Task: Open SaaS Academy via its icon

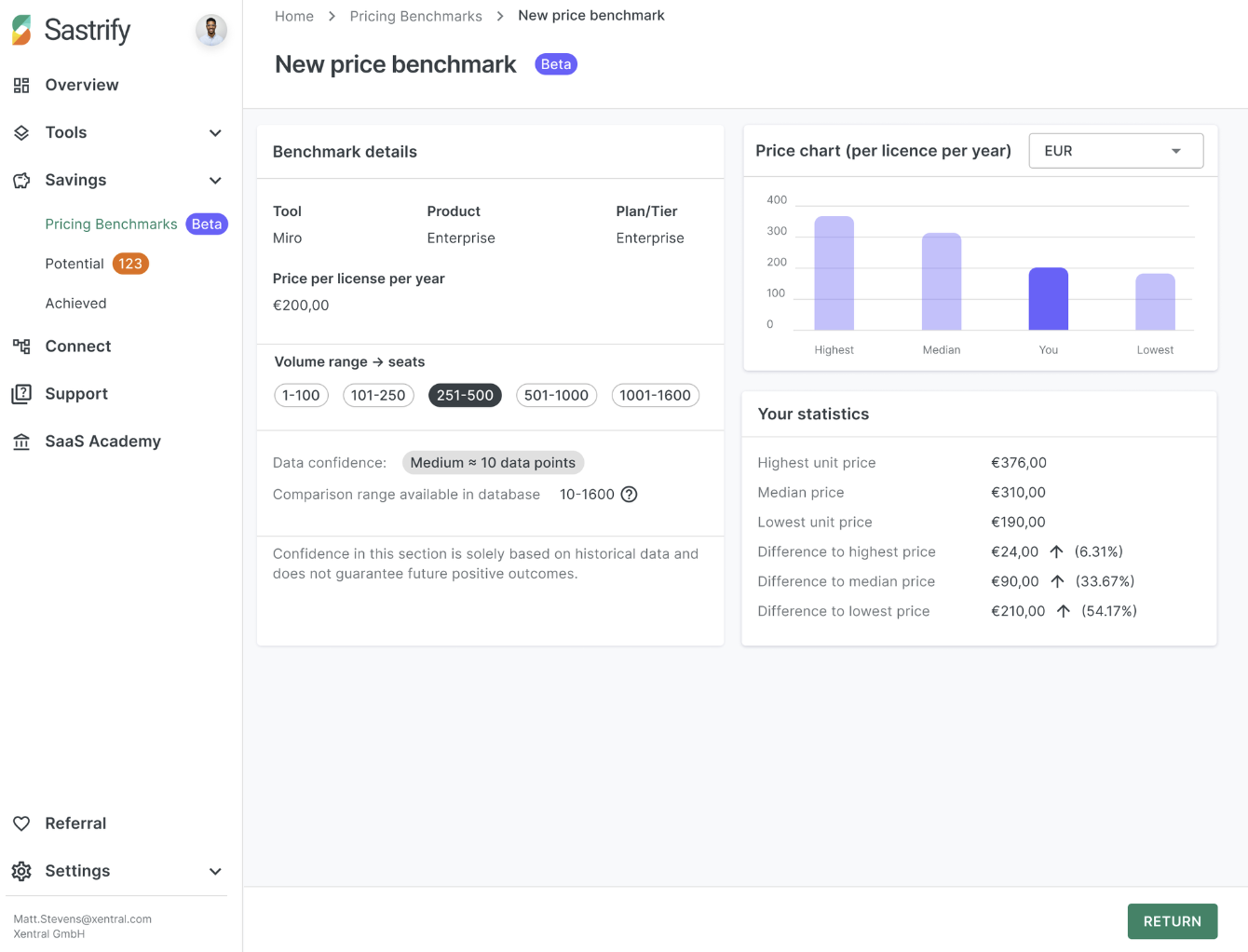Action: 21,441
